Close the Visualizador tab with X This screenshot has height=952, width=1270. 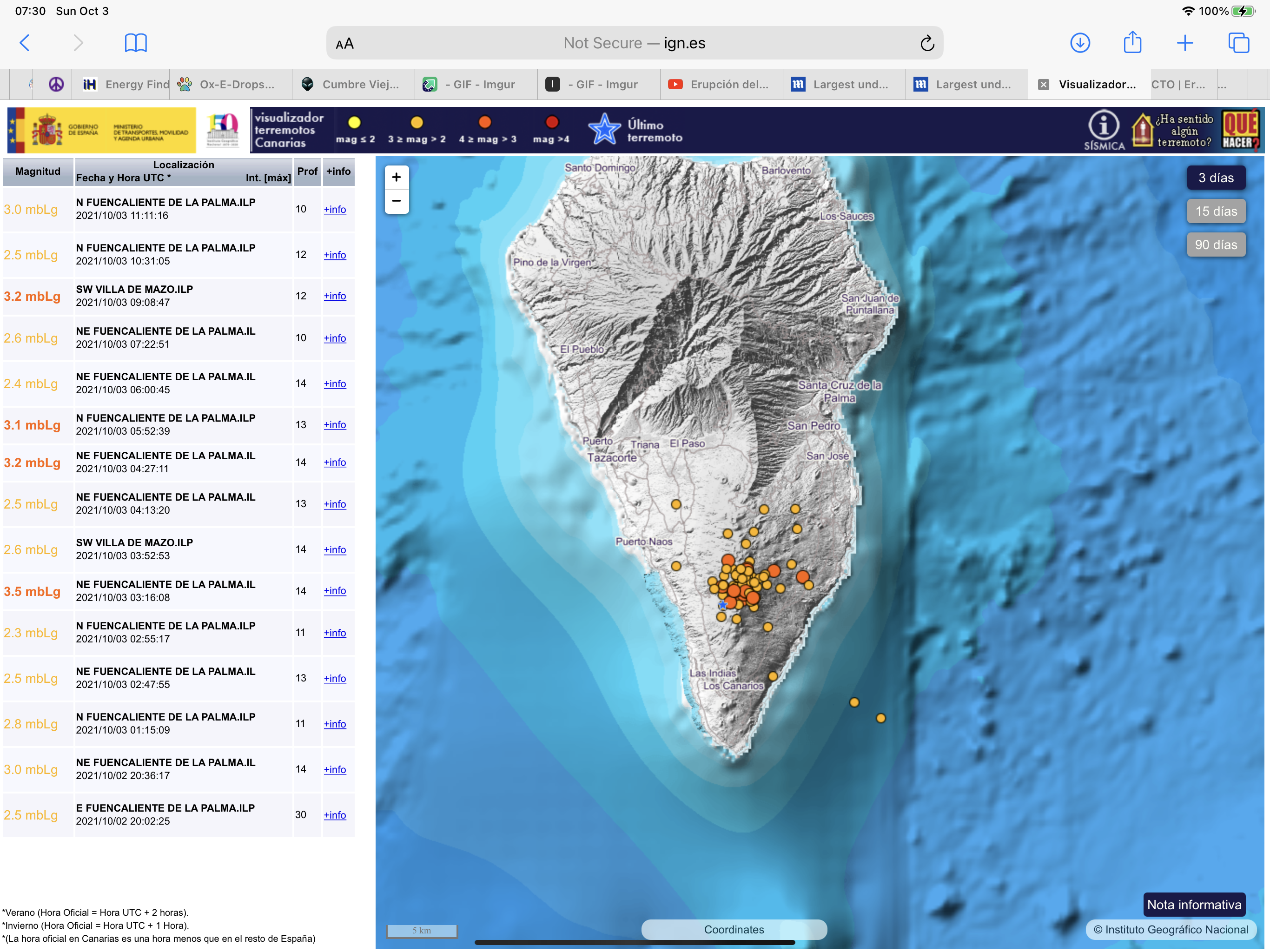point(1043,85)
